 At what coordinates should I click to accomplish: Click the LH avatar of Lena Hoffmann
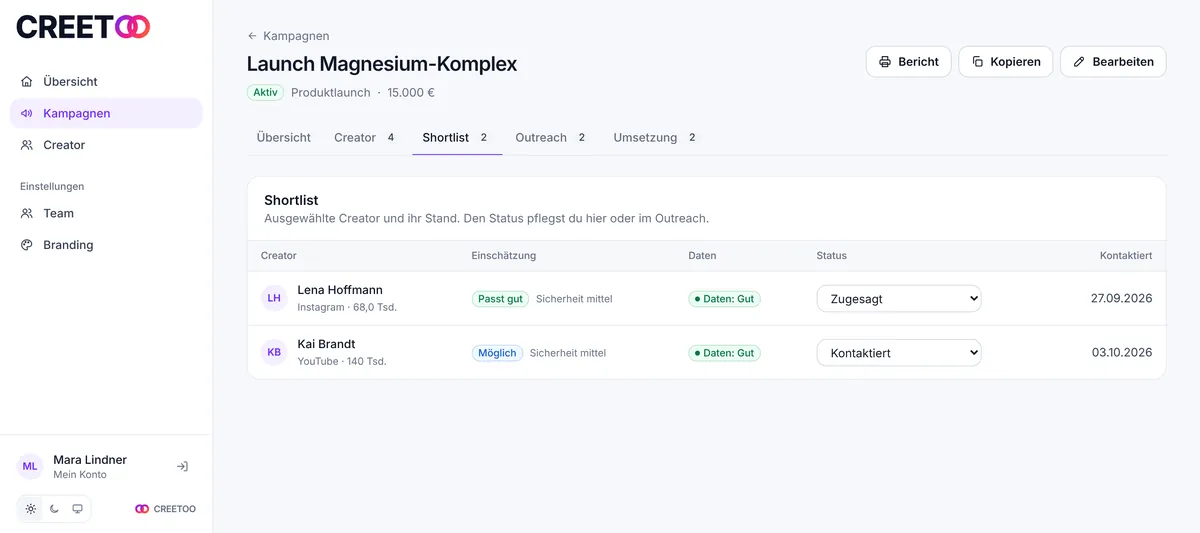click(x=274, y=298)
